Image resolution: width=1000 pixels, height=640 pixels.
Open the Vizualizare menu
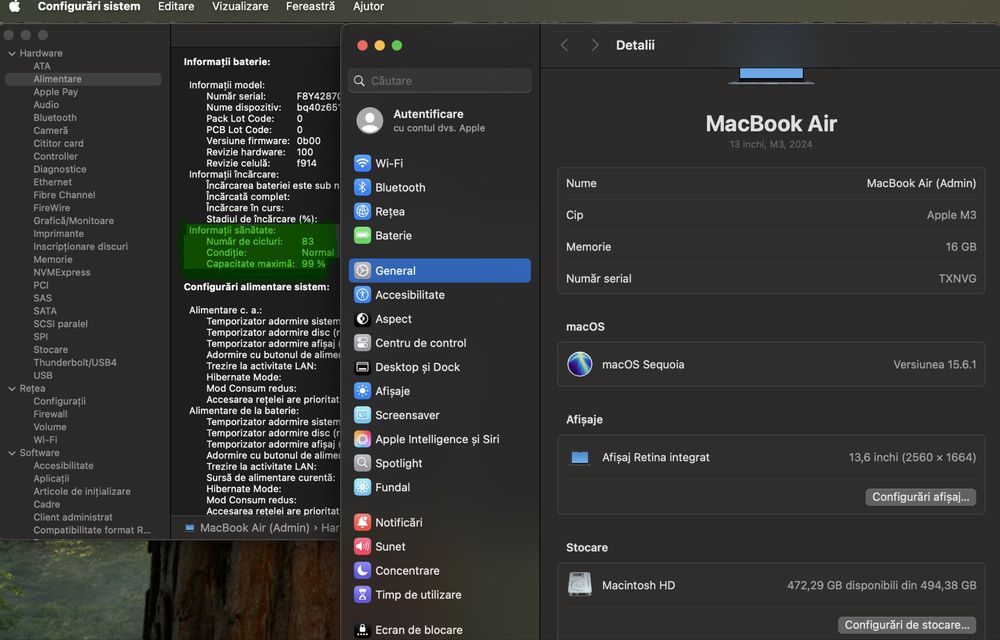coord(240,6)
